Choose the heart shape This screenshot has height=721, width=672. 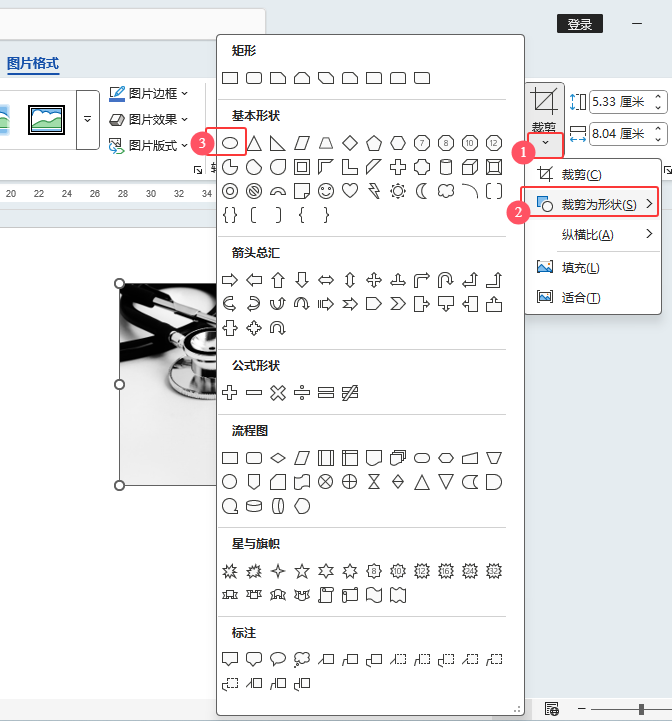(x=350, y=191)
